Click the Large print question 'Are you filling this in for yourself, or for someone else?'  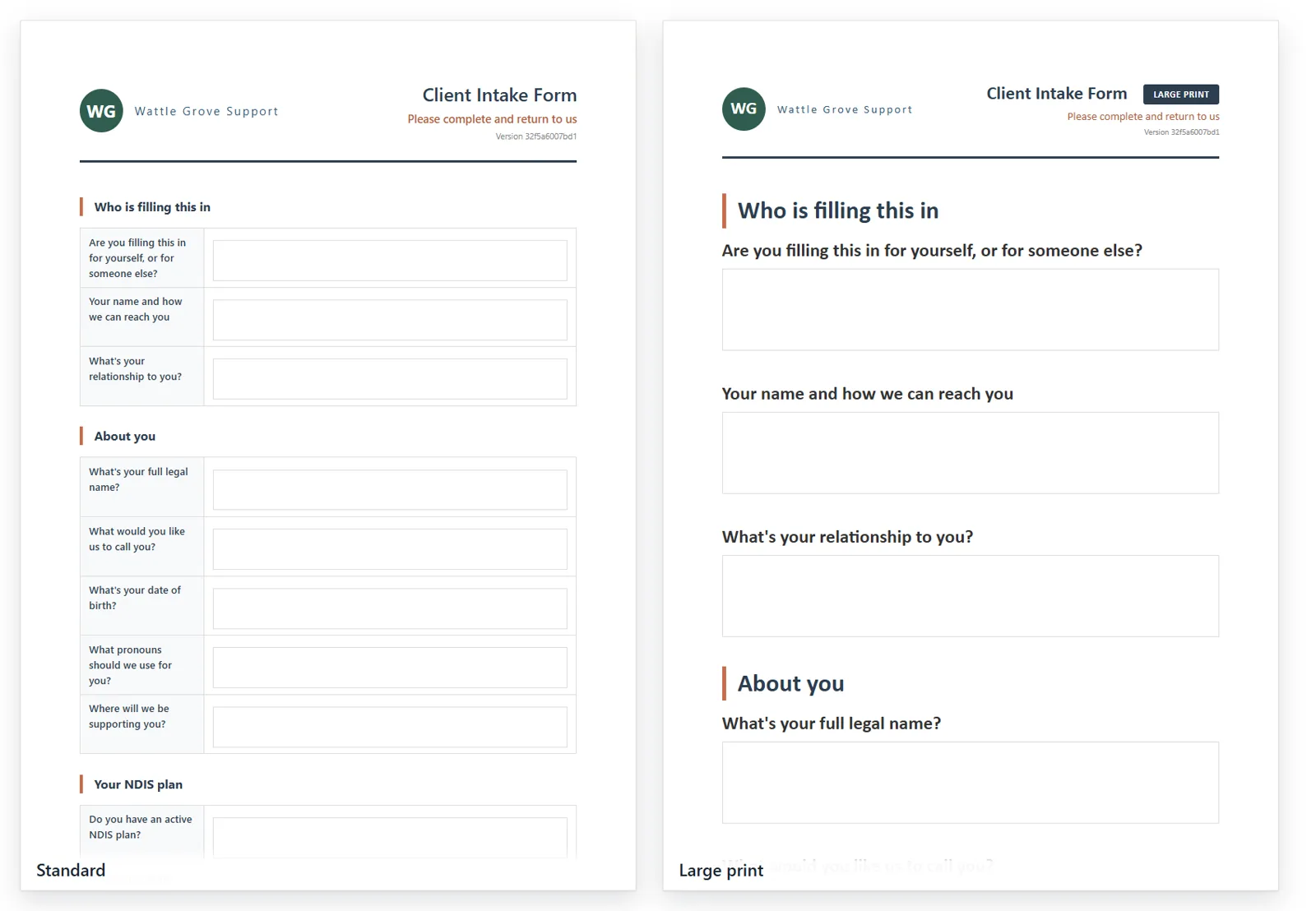[932, 251]
